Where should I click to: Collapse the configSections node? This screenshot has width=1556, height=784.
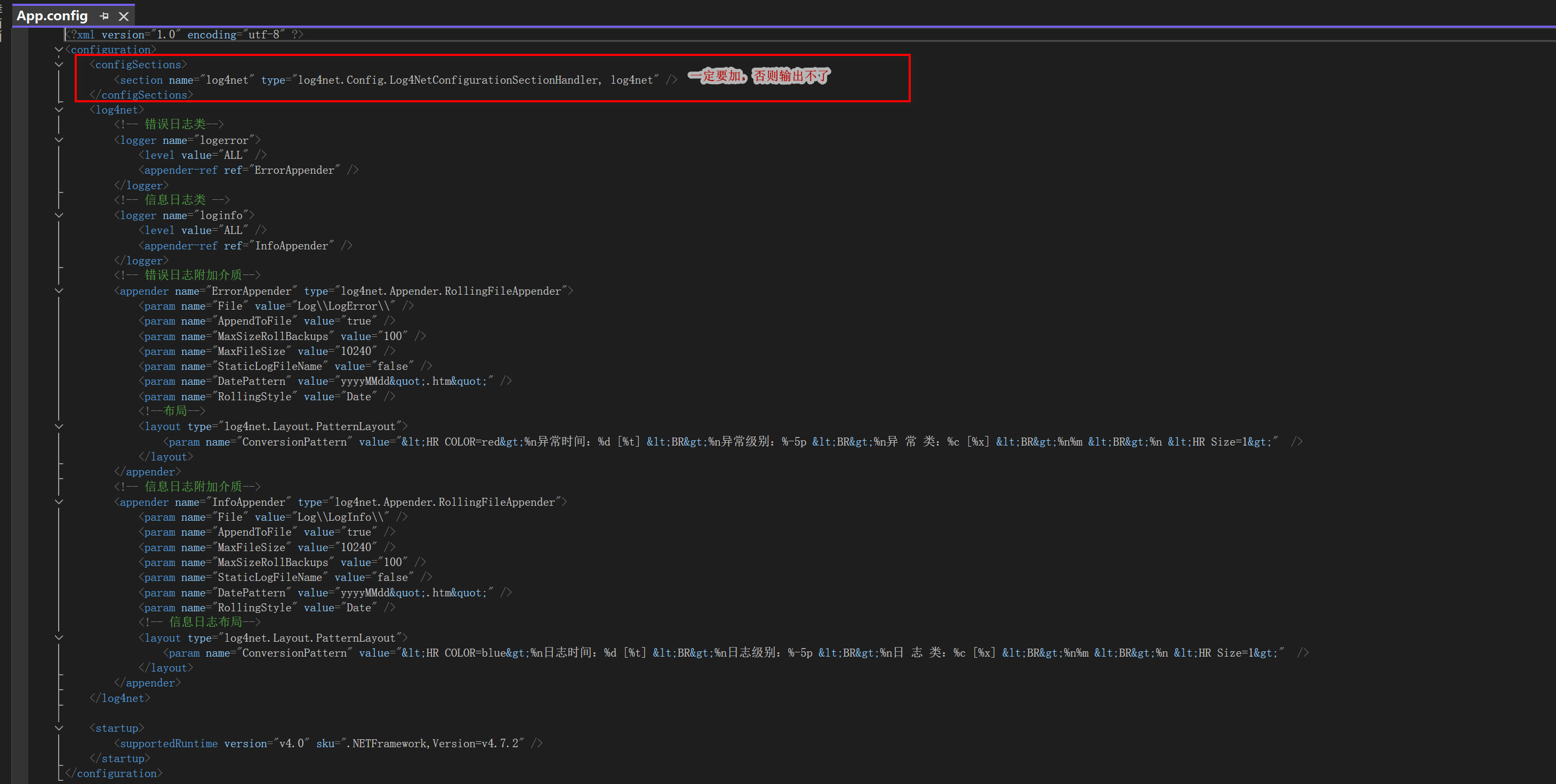coord(59,64)
